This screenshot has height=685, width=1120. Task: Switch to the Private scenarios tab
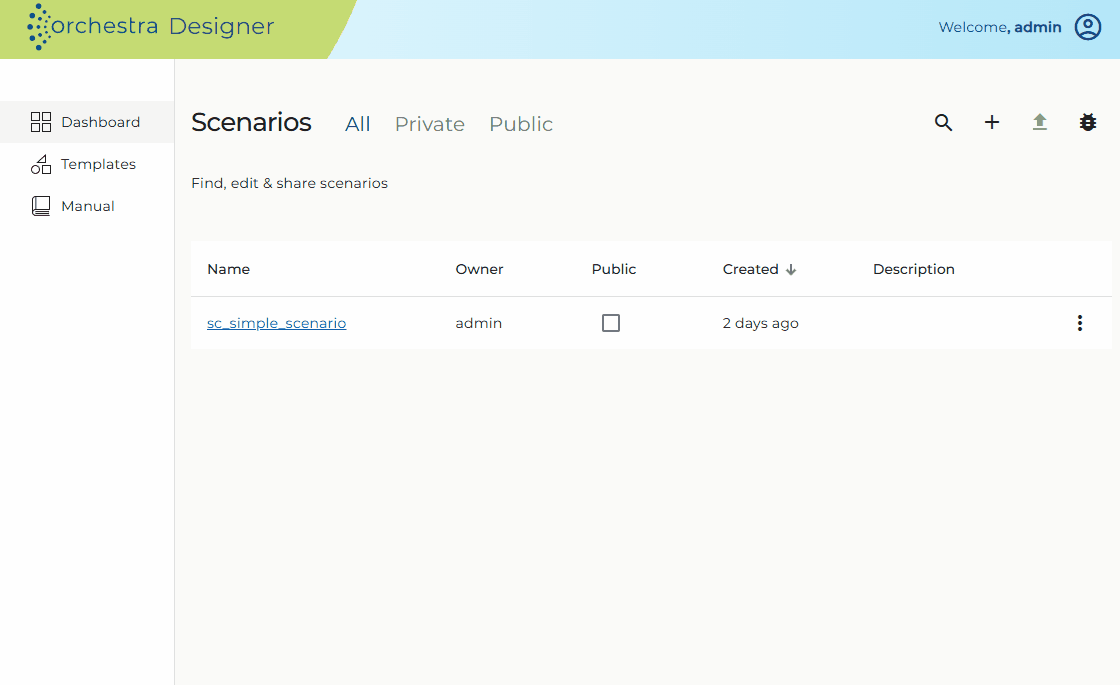[x=430, y=124]
